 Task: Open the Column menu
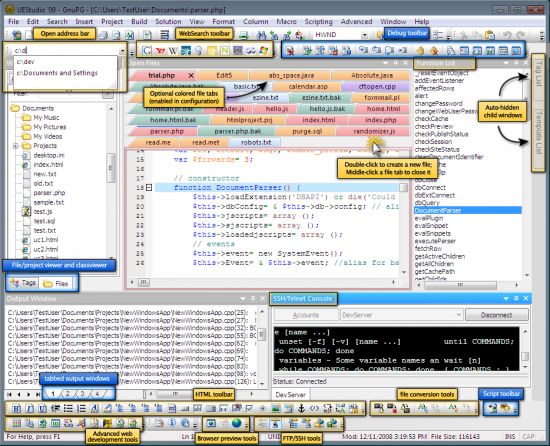[255, 21]
